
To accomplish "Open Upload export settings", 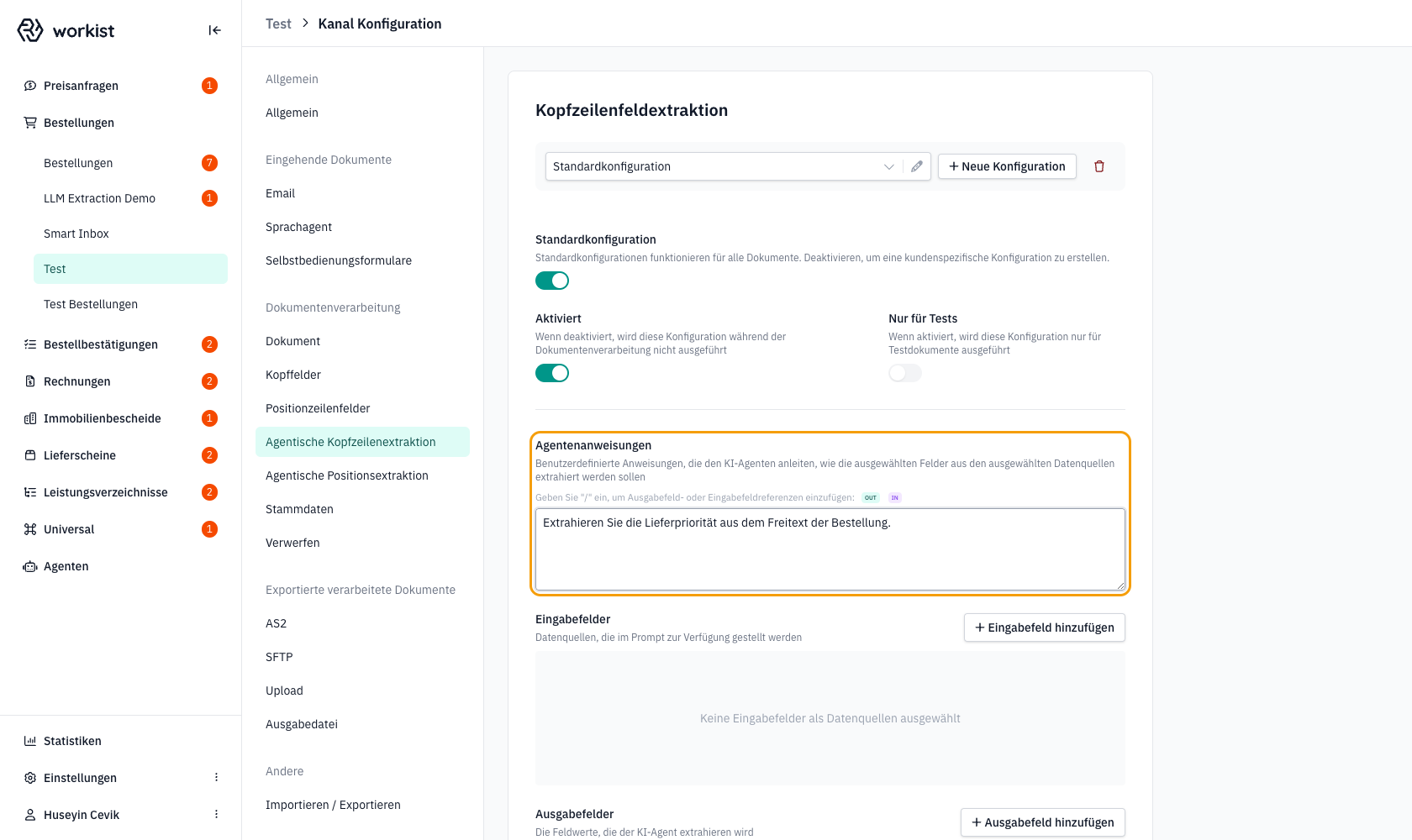I will coord(284,690).
